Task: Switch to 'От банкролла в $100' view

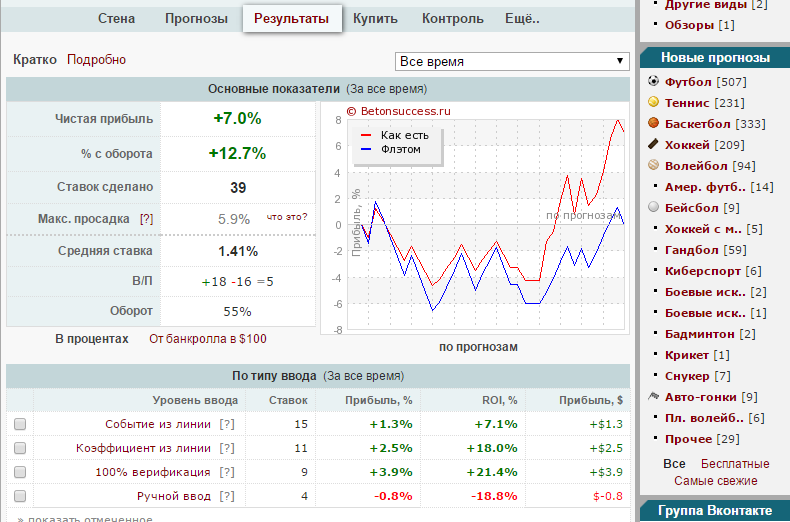Action: click(208, 339)
